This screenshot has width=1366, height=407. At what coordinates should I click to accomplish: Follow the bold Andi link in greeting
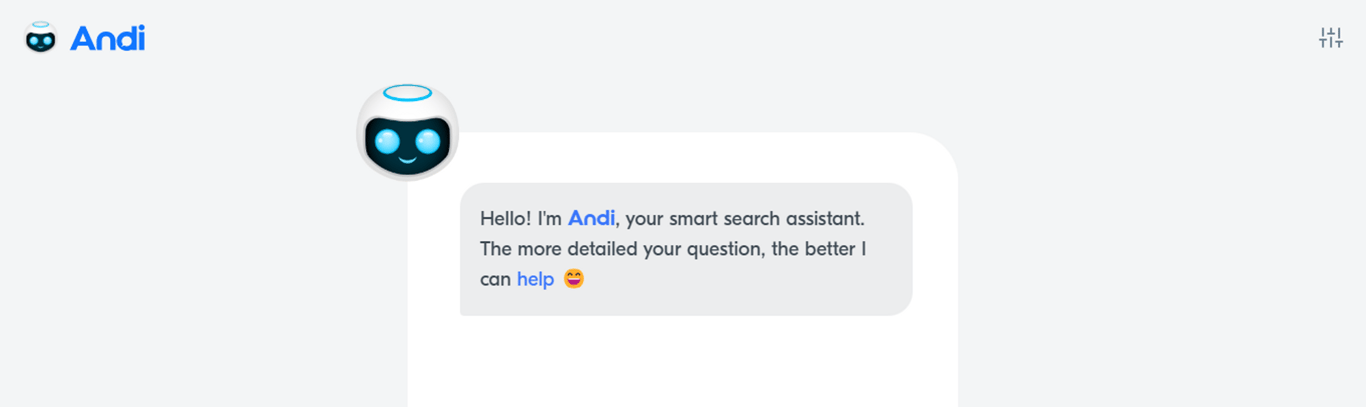click(x=591, y=218)
